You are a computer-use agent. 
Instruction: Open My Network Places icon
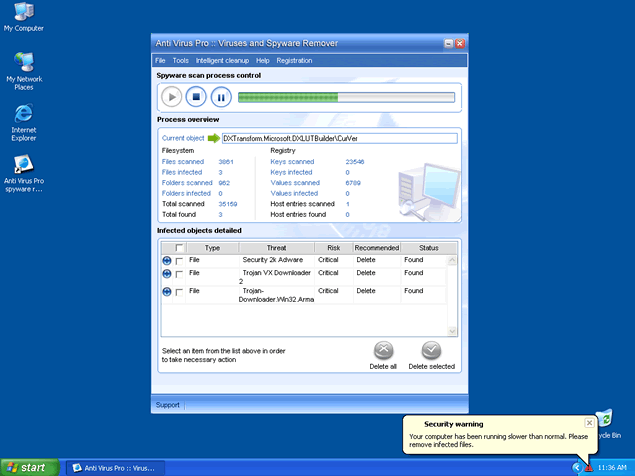click(23, 63)
